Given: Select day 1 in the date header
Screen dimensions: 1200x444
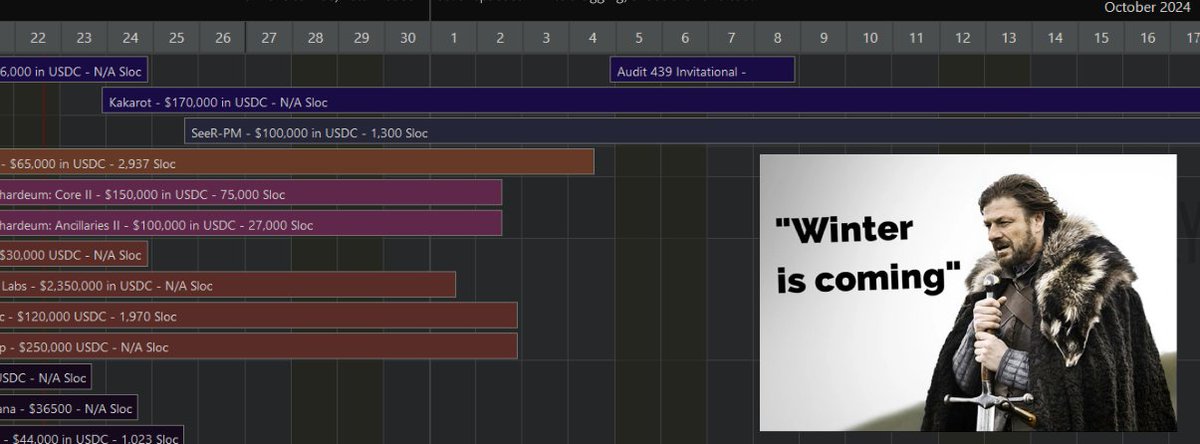Looking at the screenshot, I should (453, 38).
